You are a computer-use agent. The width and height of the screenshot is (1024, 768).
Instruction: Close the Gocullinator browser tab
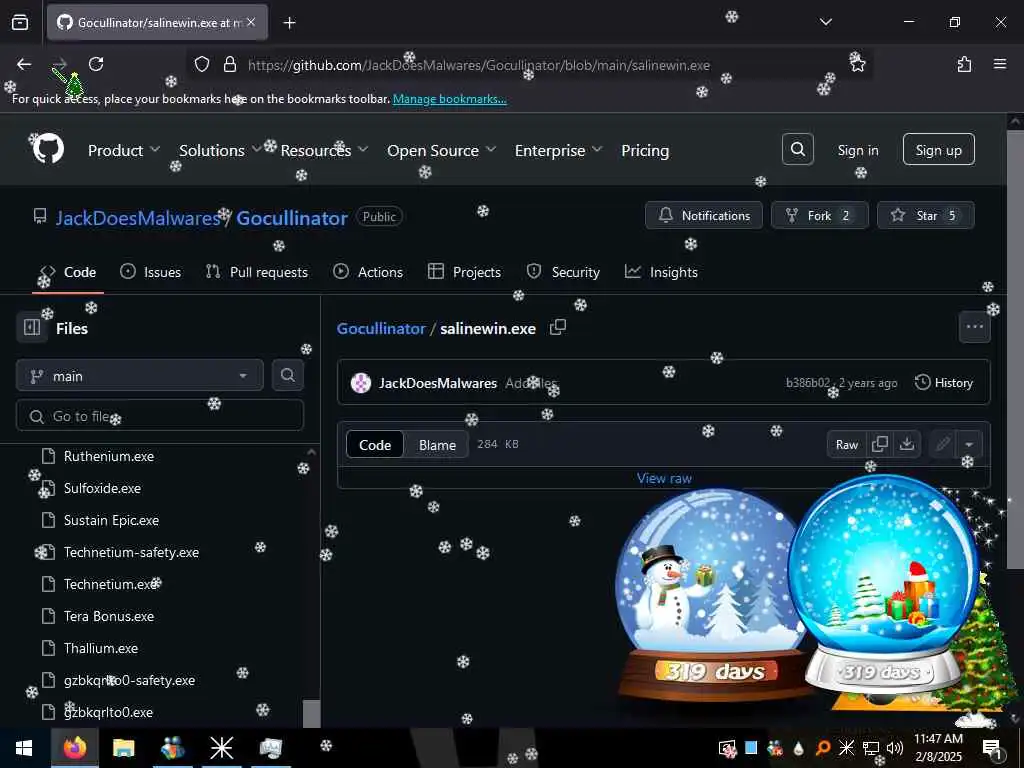[x=251, y=22]
